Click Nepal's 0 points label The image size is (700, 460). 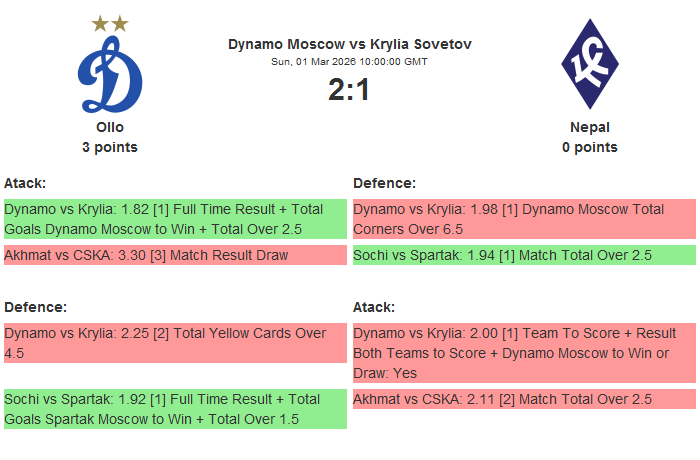click(589, 147)
